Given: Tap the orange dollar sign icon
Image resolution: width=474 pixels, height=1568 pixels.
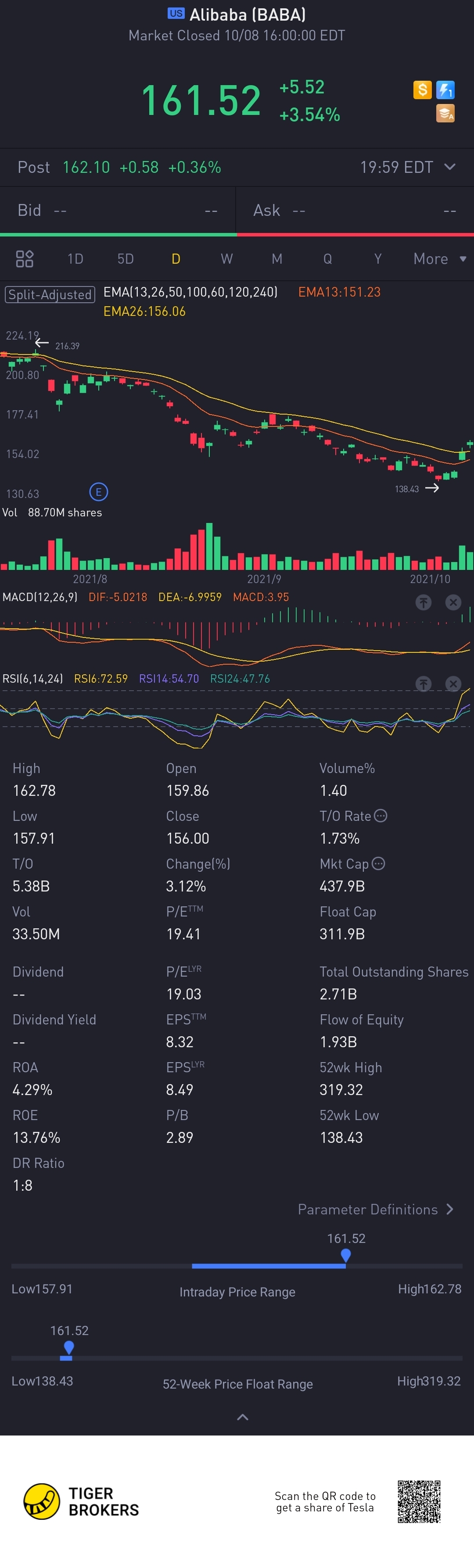Looking at the screenshot, I should pos(422,90).
